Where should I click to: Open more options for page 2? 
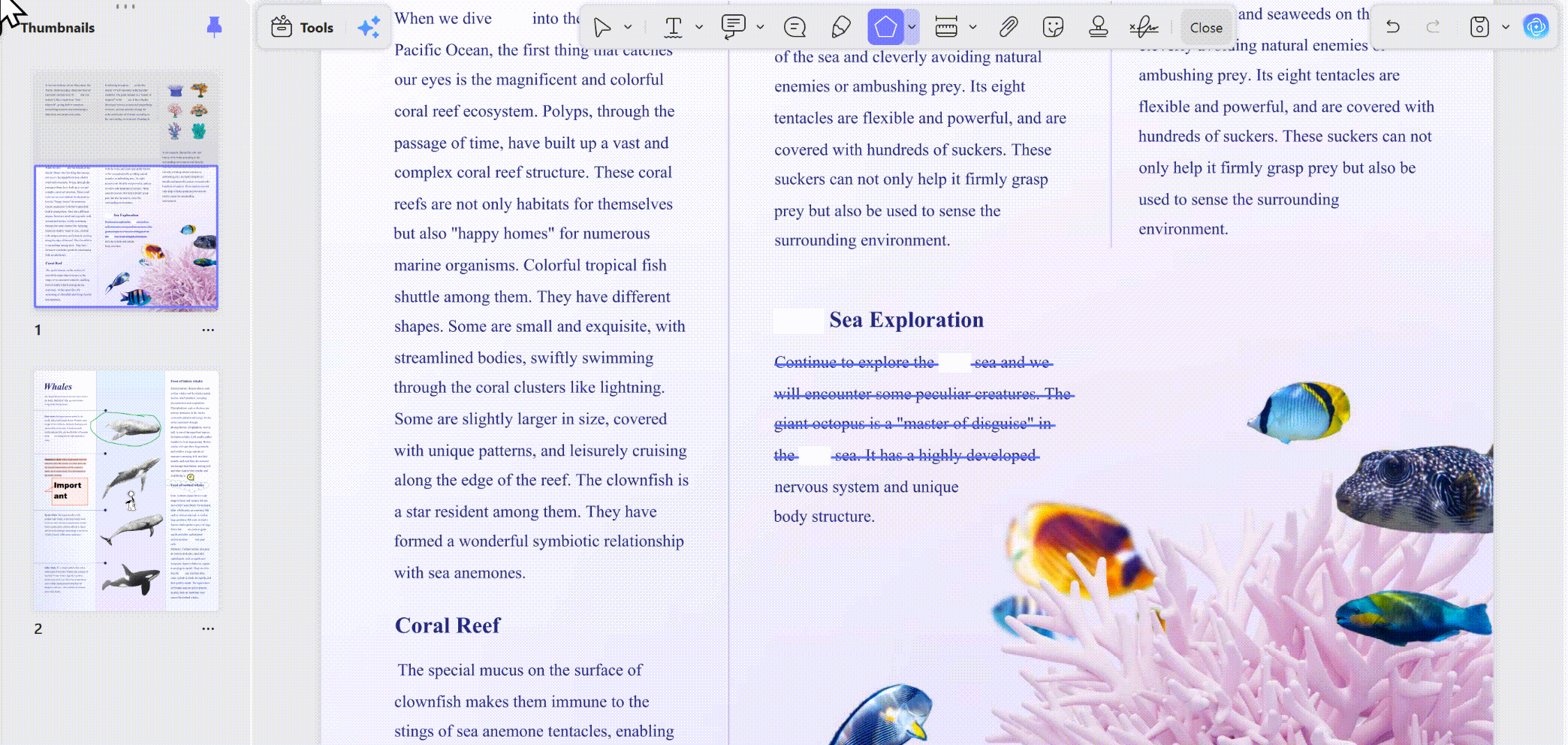coord(208,629)
